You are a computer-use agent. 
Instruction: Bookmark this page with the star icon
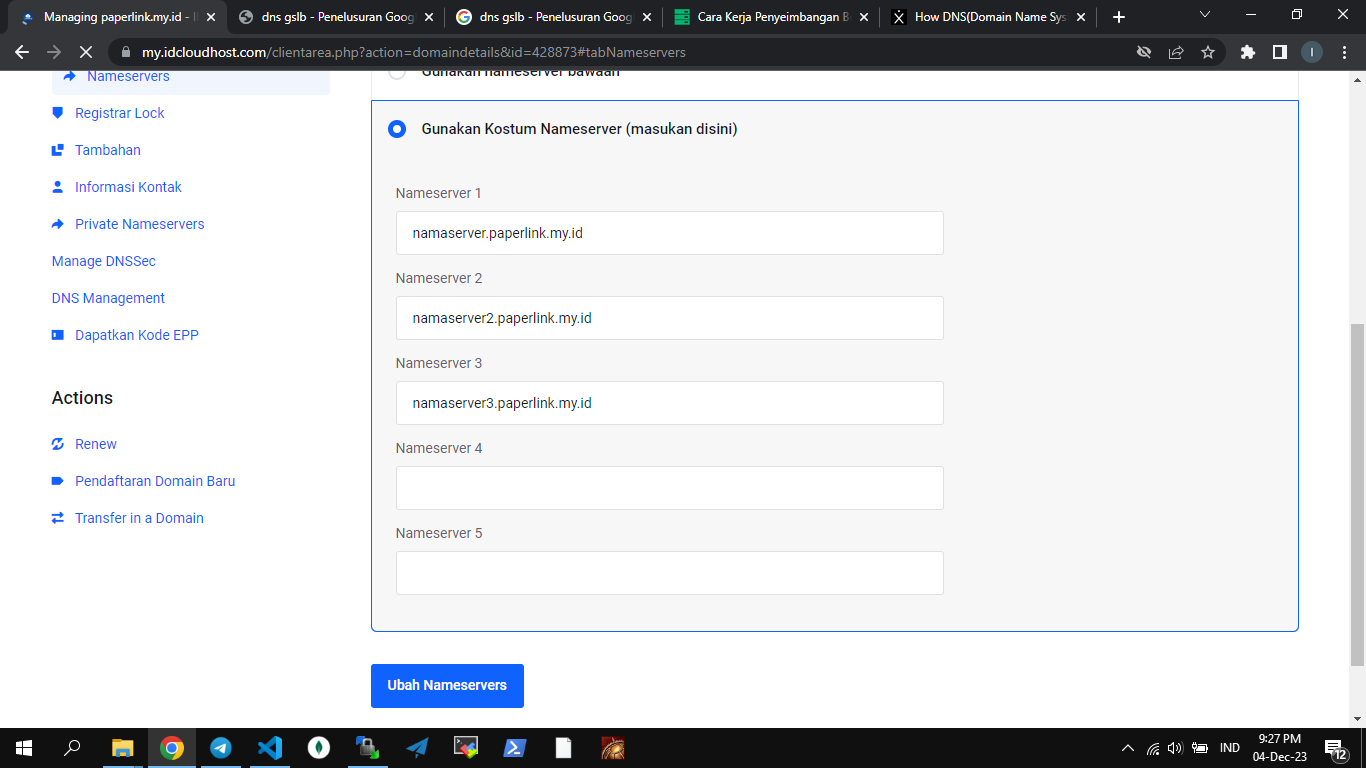[x=1208, y=52]
